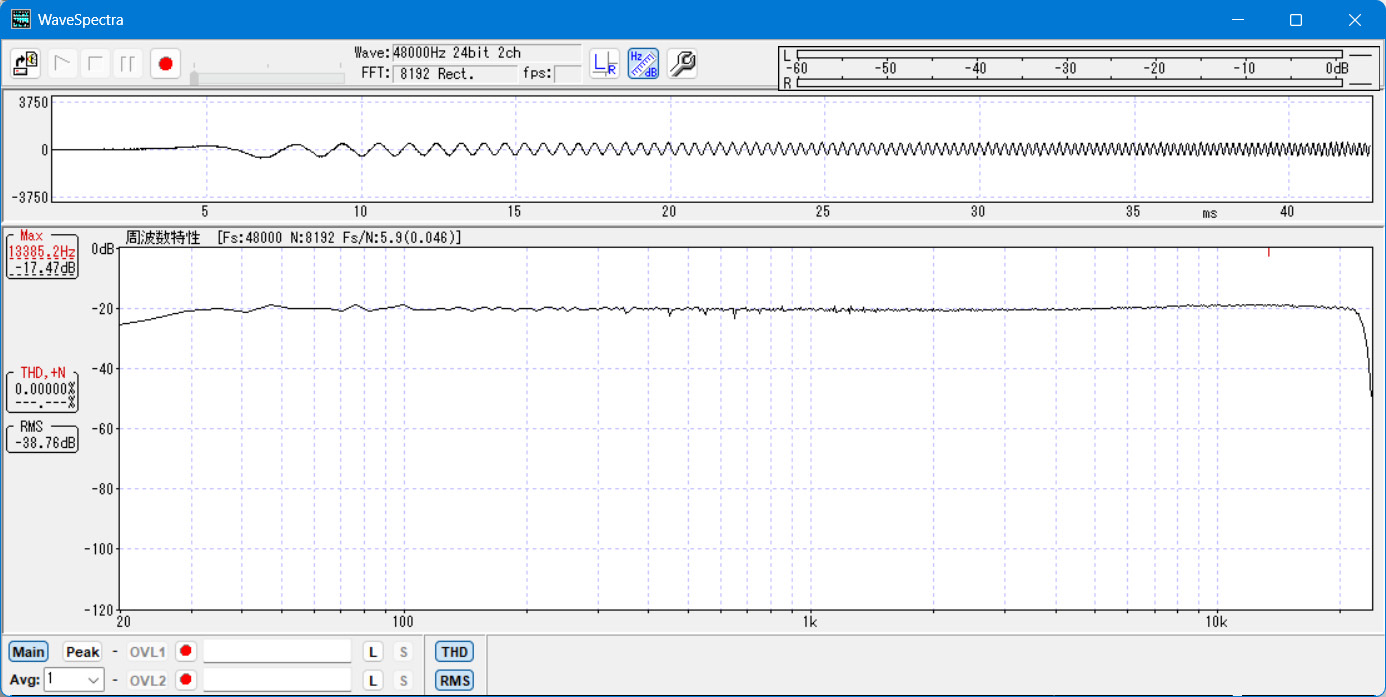The height and width of the screenshot is (697, 1386).
Task: Toggle the Hz/dB axis scale icon
Action: click(x=643, y=64)
